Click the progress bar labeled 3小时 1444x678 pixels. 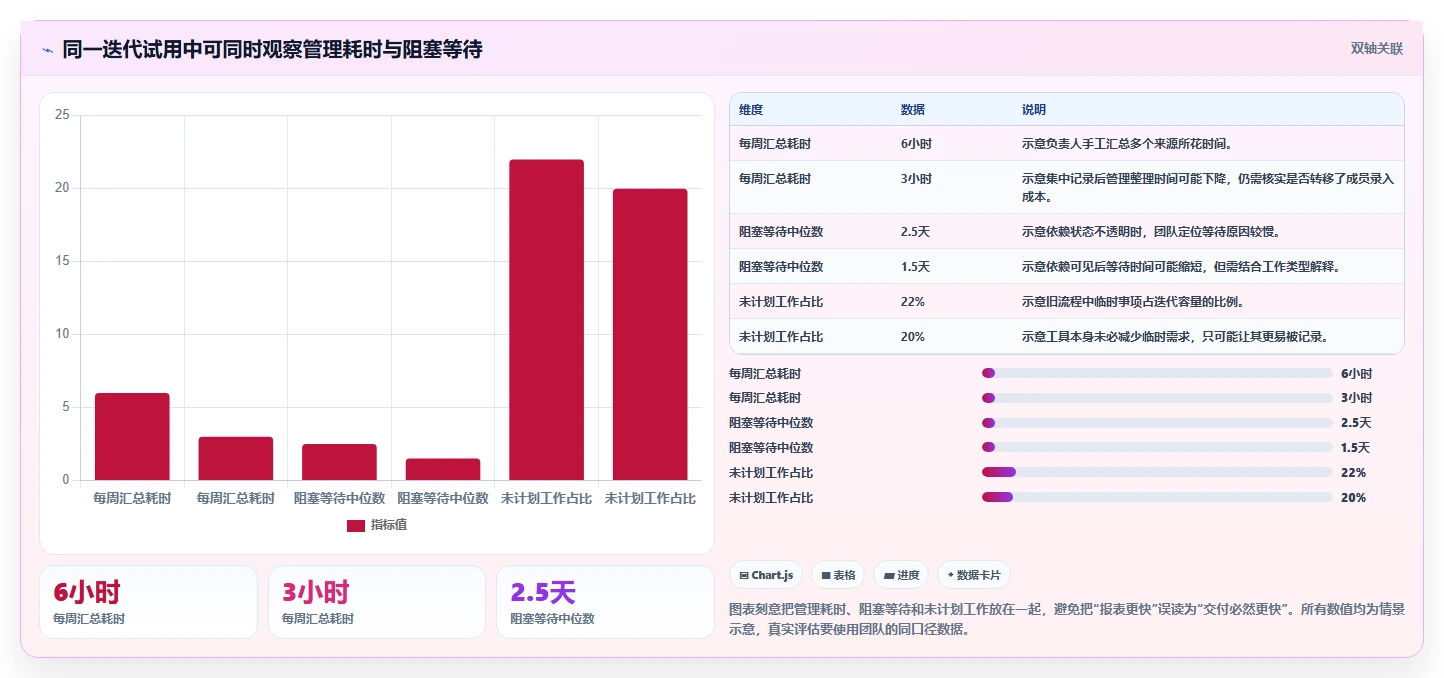(1157, 398)
